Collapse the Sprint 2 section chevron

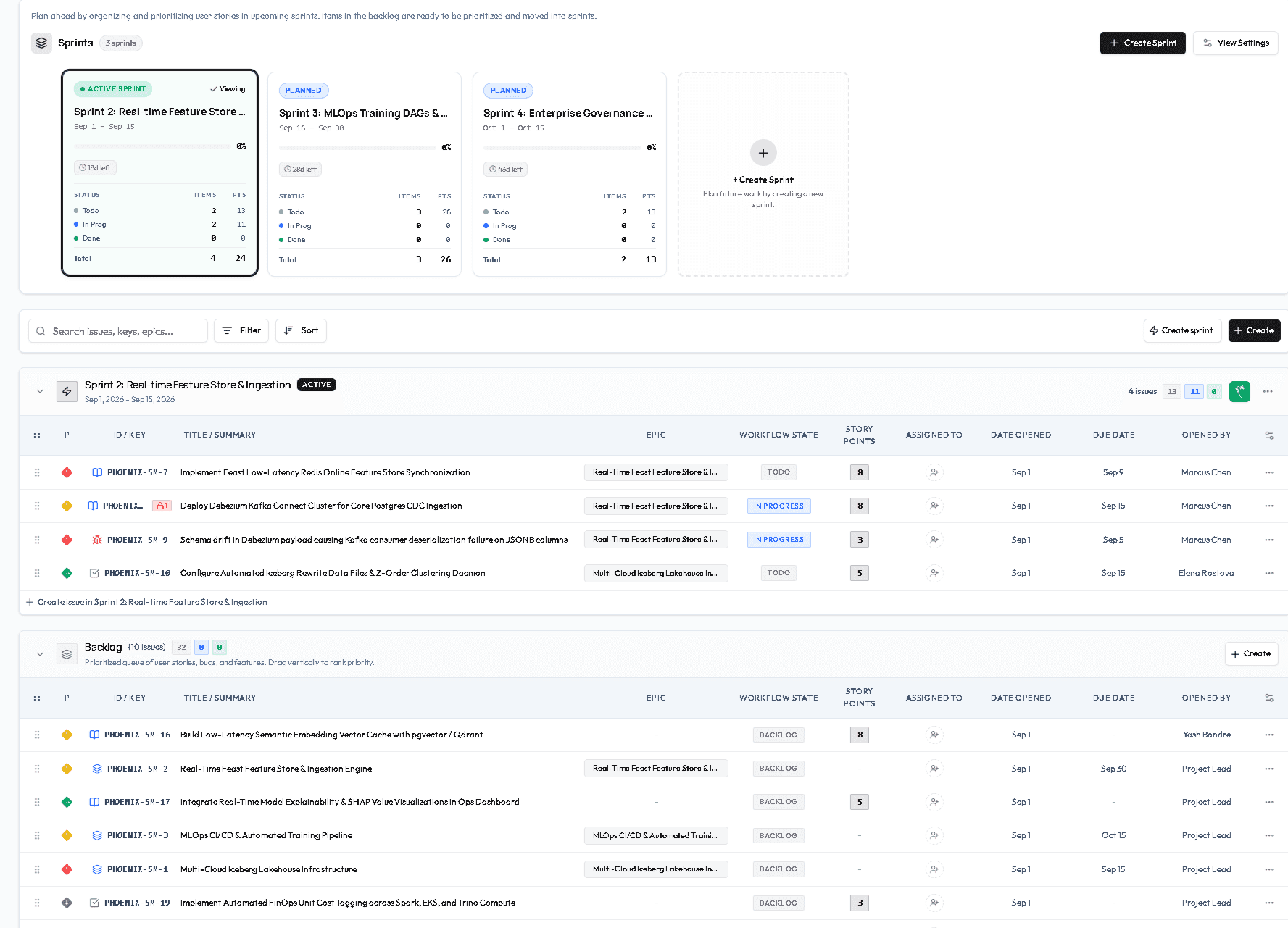coord(40,391)
